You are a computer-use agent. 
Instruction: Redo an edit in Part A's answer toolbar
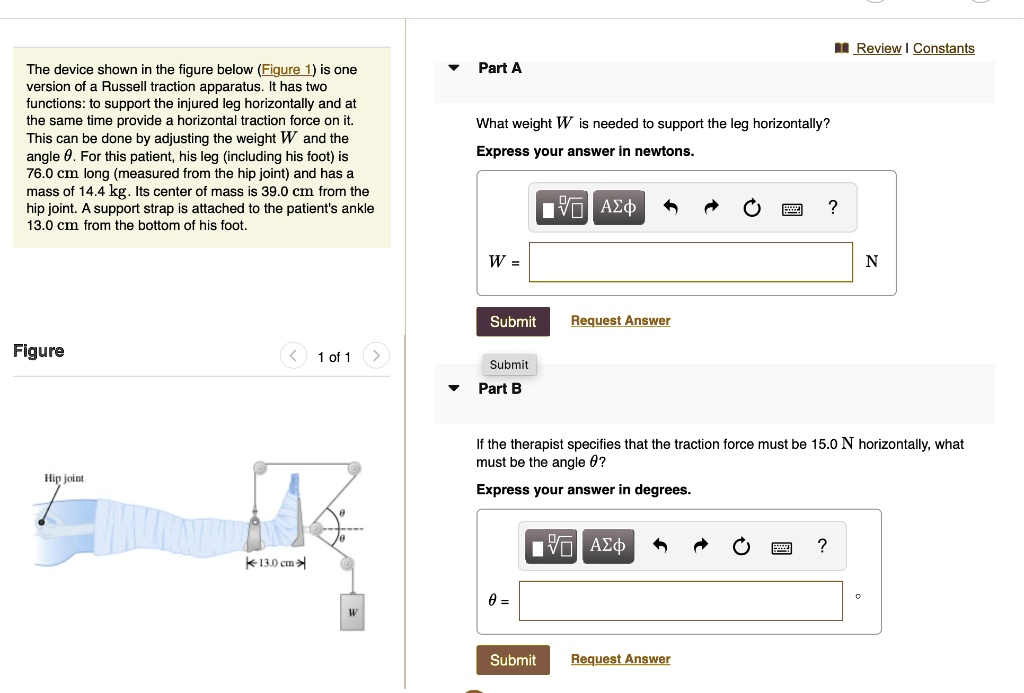[x=709, y=207]
